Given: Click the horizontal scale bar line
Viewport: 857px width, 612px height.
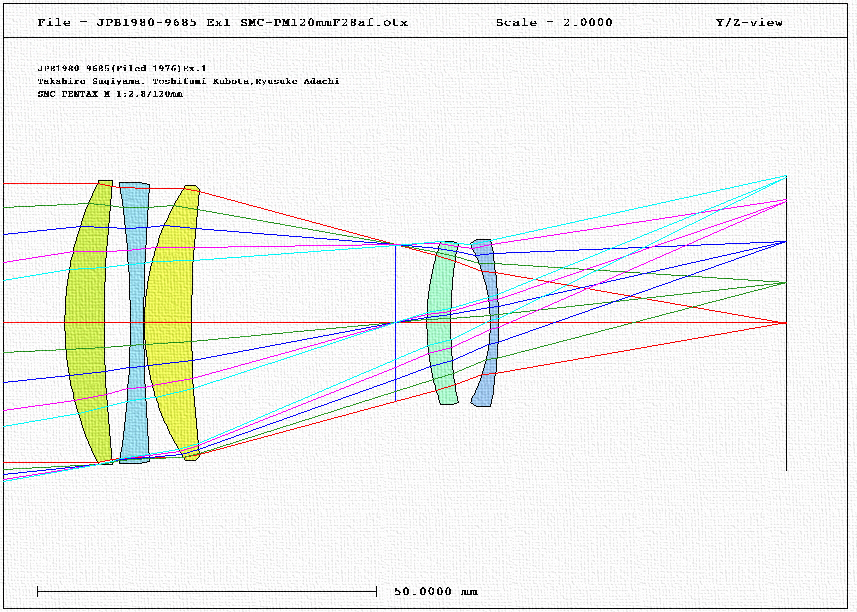Looking at the screenshot, I should [x=207, y=591].
